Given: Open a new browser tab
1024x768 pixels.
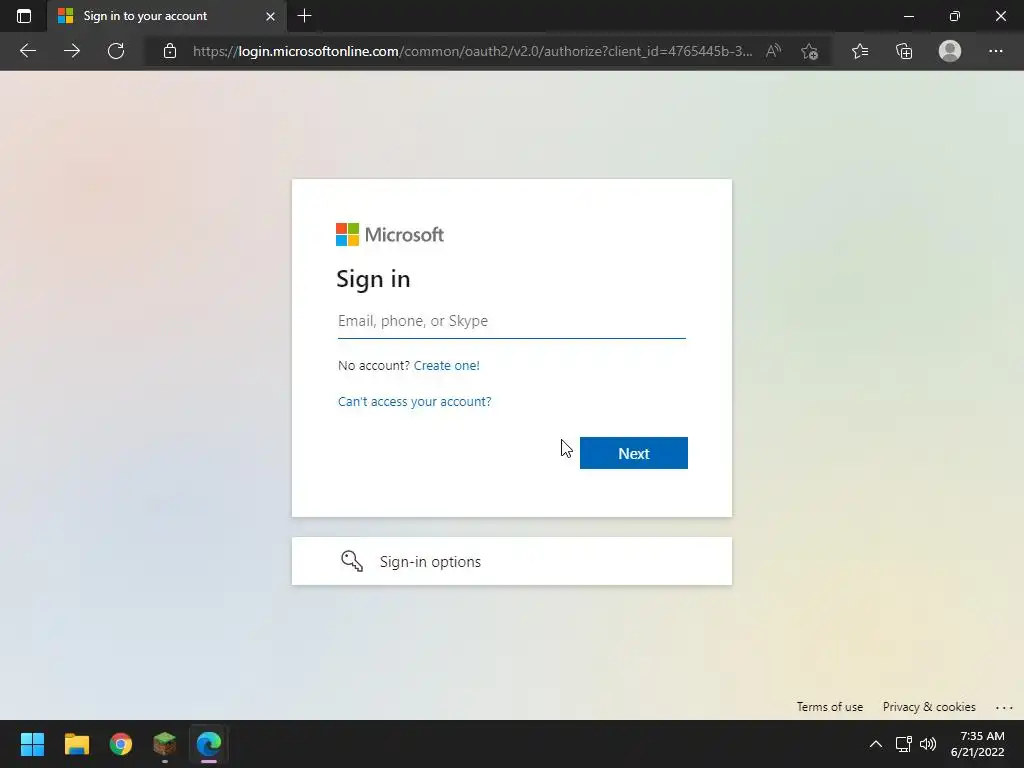Looking at the screenshot, I should [x=304, y=16].
